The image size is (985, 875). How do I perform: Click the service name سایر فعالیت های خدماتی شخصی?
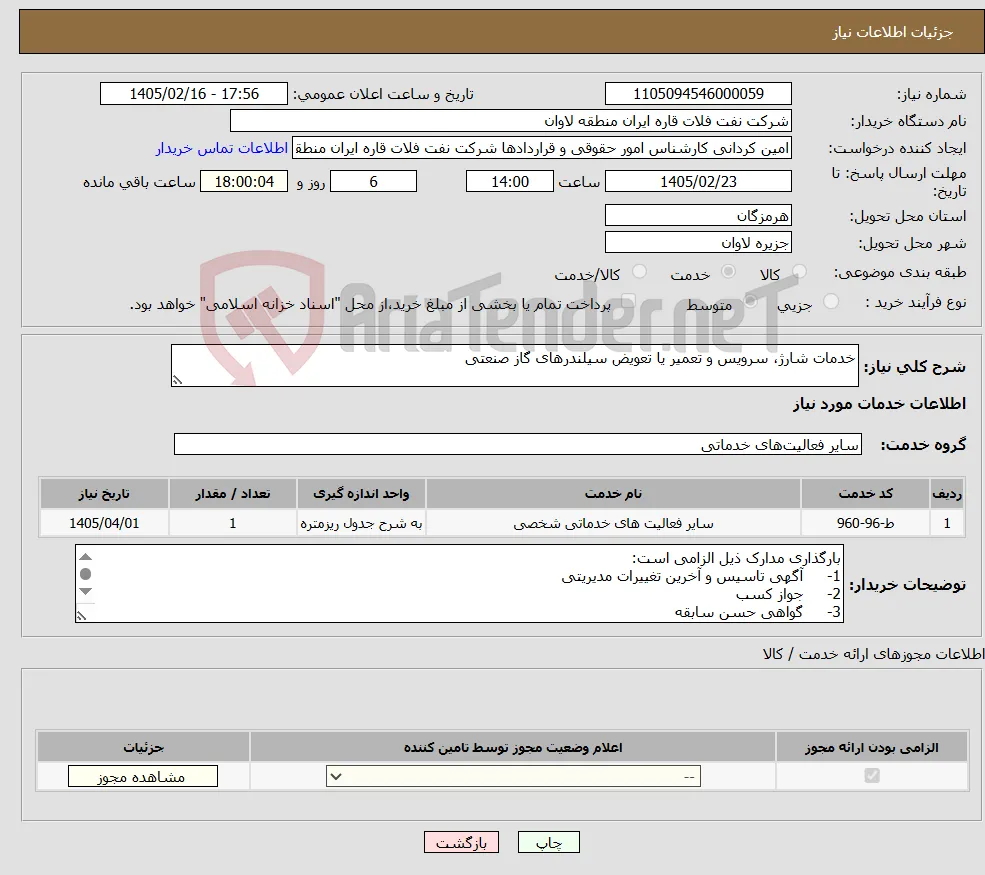(x=613, y=523)
